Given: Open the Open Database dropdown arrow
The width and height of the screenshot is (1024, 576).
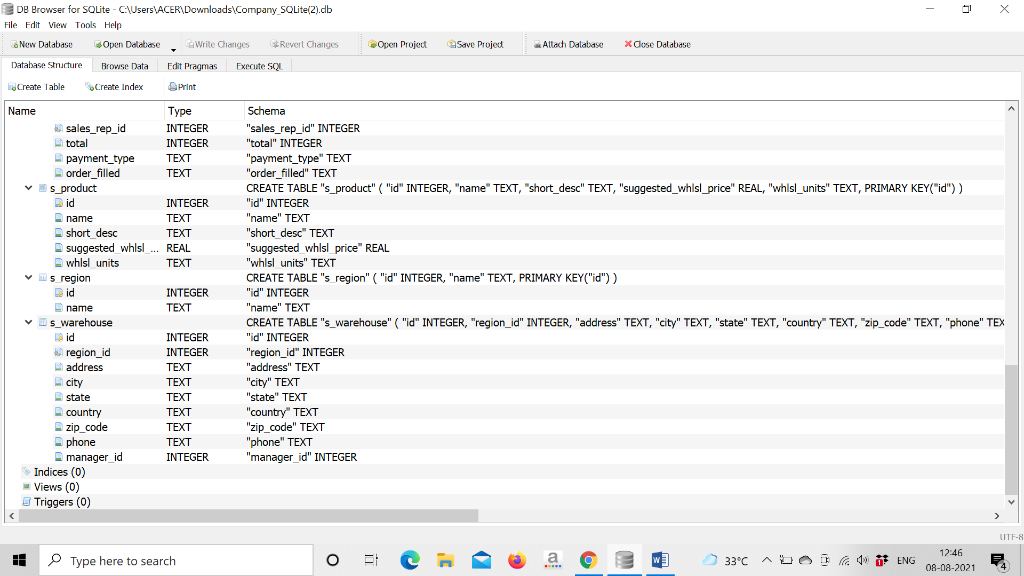Looking at the screenshot, I should tap(172, 47).
